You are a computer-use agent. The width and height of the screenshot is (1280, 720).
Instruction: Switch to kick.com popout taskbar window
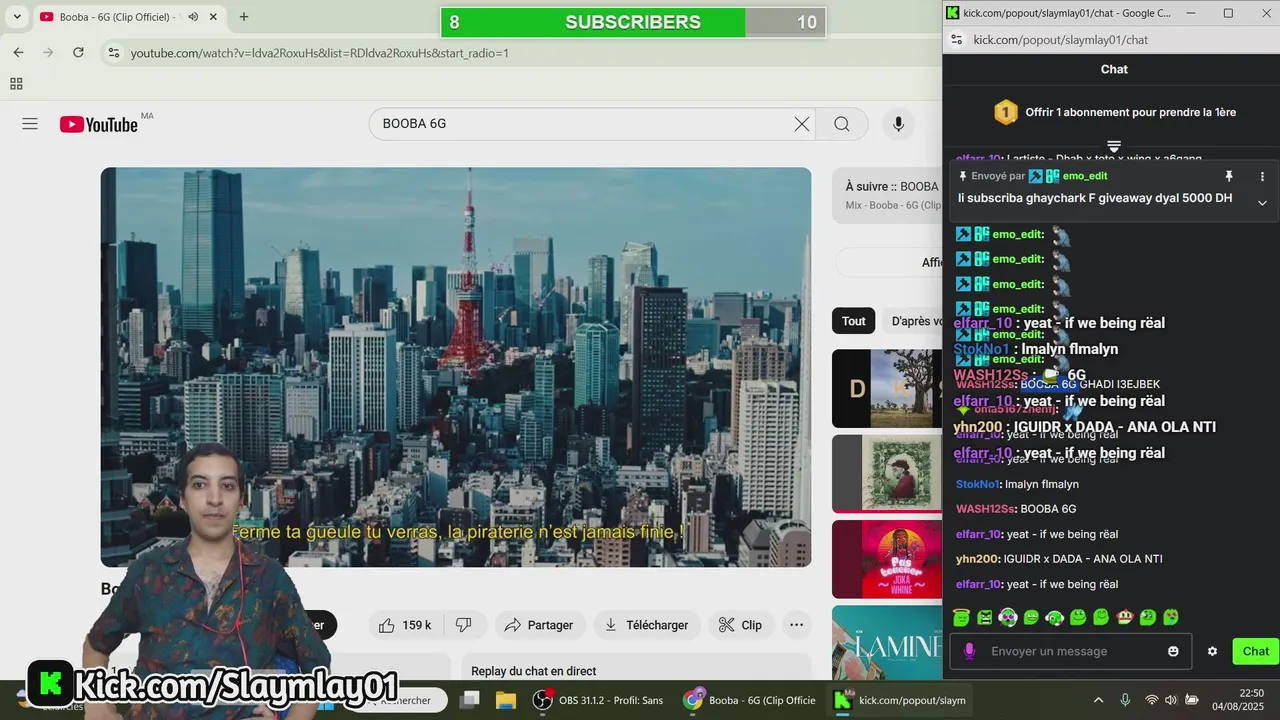pyautogui.click(x=902, y=700)
